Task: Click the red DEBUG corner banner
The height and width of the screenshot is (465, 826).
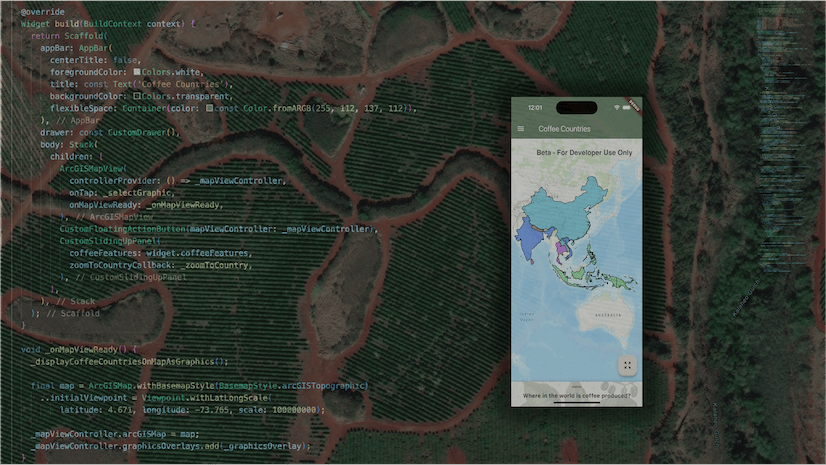Action: 634,105
